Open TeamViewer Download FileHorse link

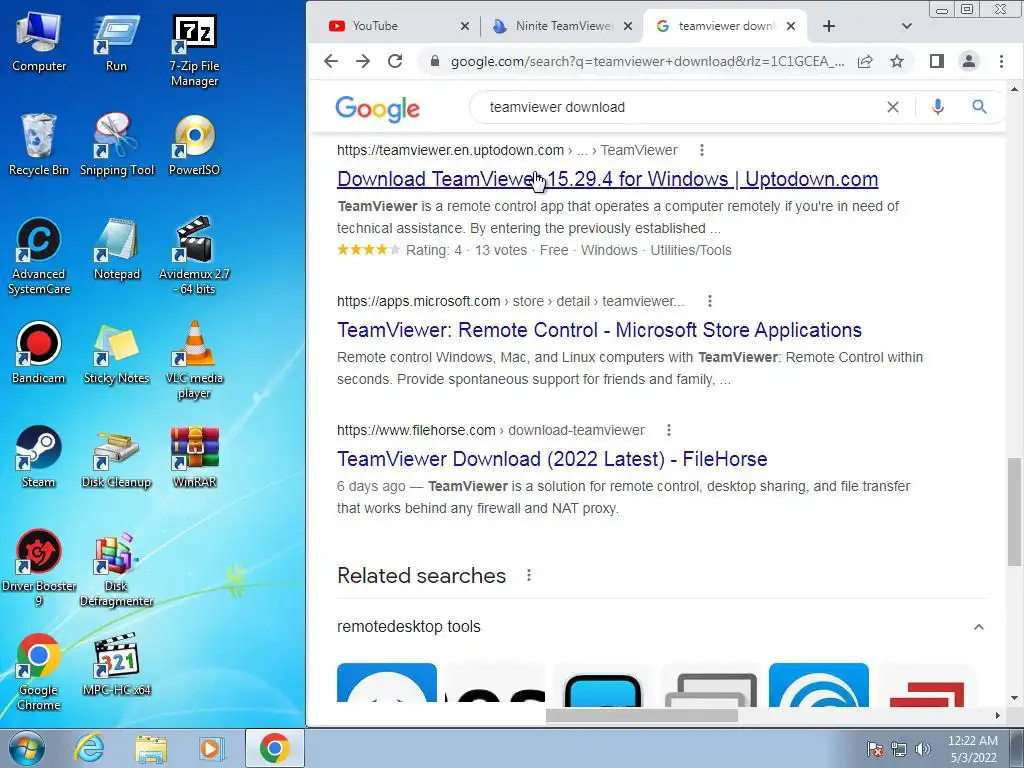click(x=552, y=459)
